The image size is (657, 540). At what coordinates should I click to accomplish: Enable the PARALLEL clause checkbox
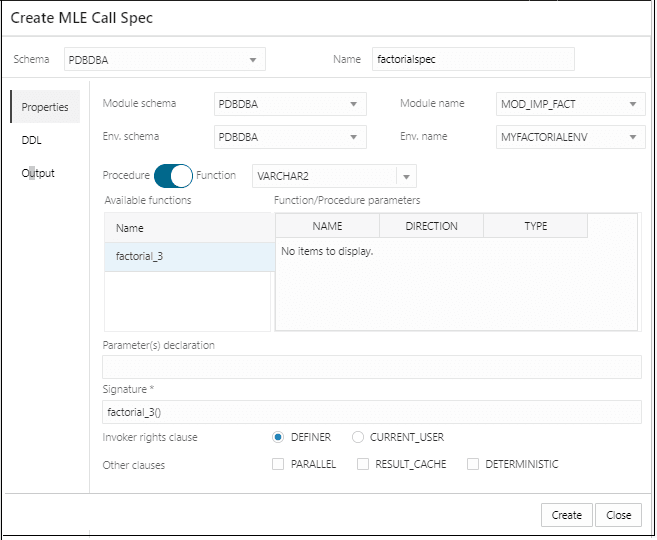click(278, 464)
